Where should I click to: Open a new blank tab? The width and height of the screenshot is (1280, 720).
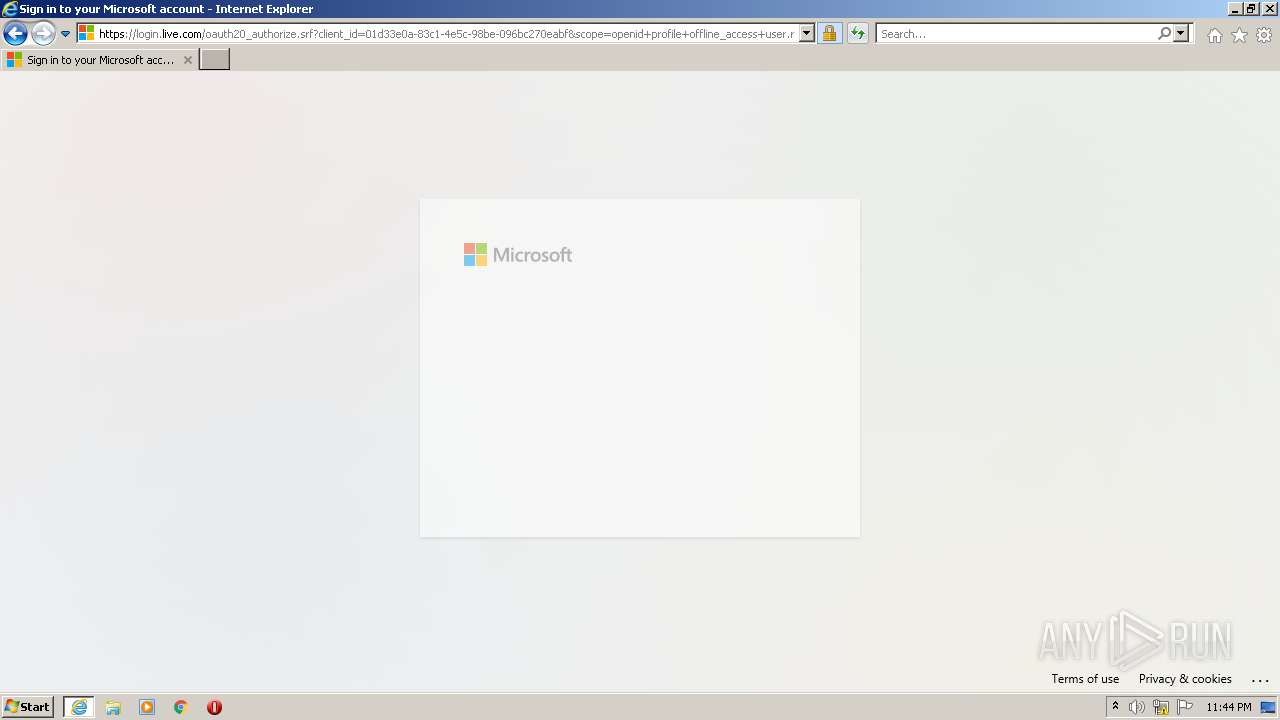click(x=215, y=60)
